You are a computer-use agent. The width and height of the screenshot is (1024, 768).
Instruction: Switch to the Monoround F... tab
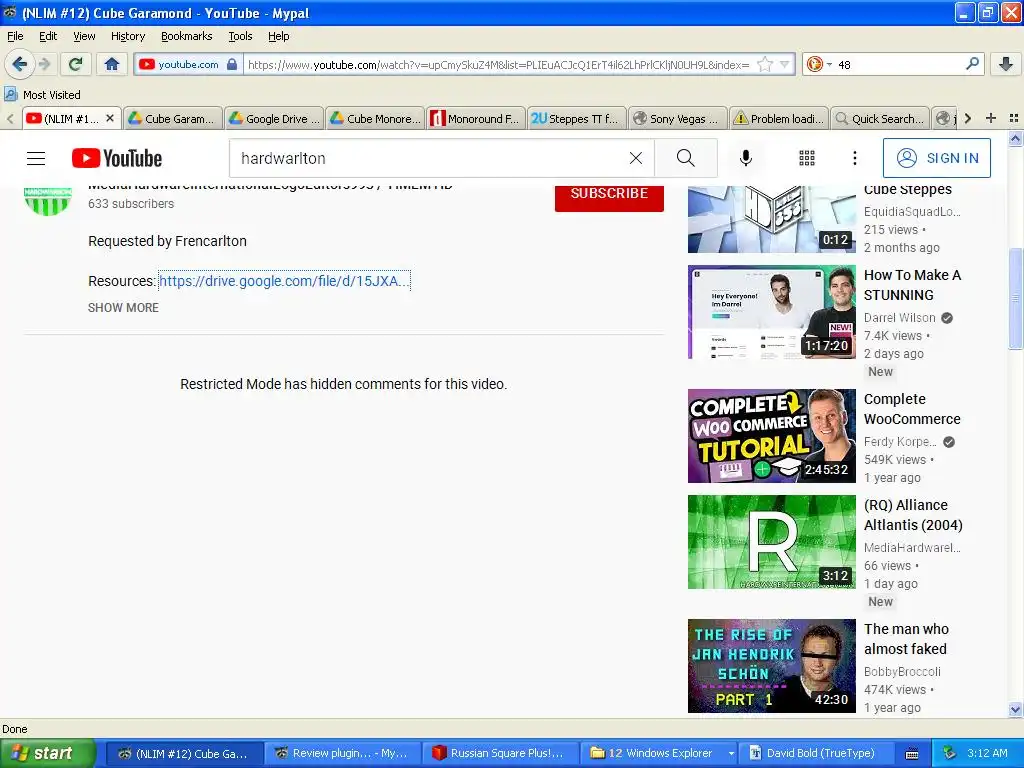(477, 118)
